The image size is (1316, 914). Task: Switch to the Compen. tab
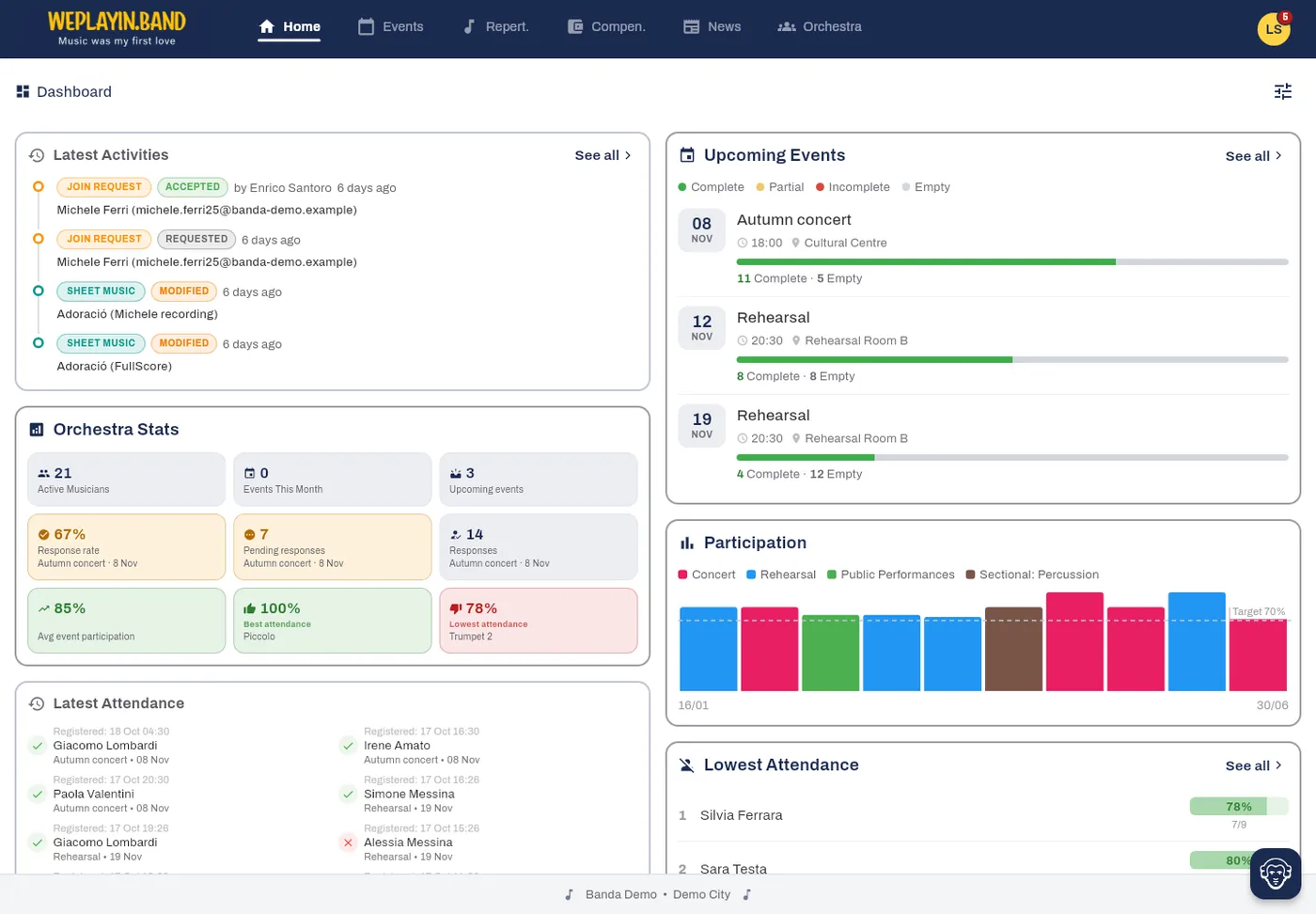606,26
